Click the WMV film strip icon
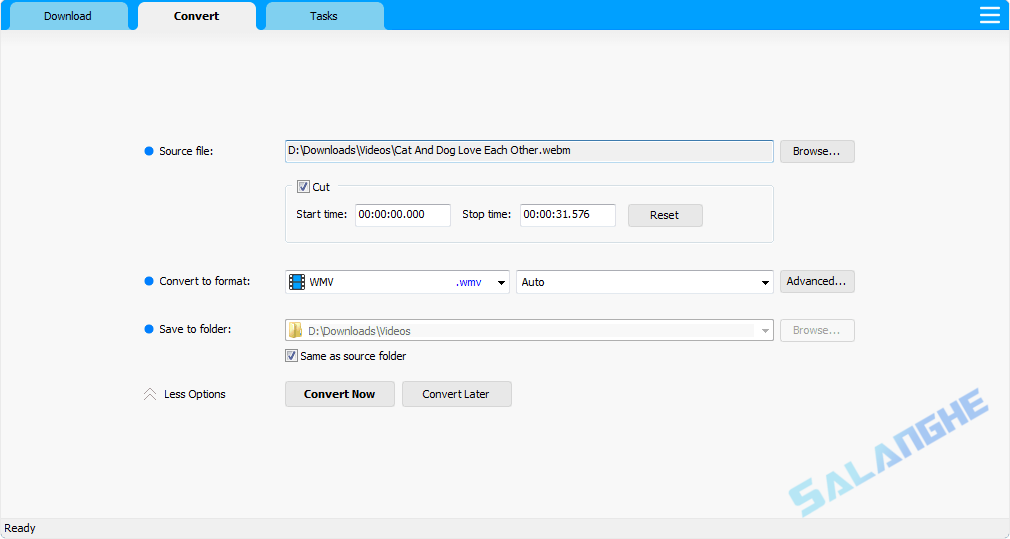 coord(297,282)
